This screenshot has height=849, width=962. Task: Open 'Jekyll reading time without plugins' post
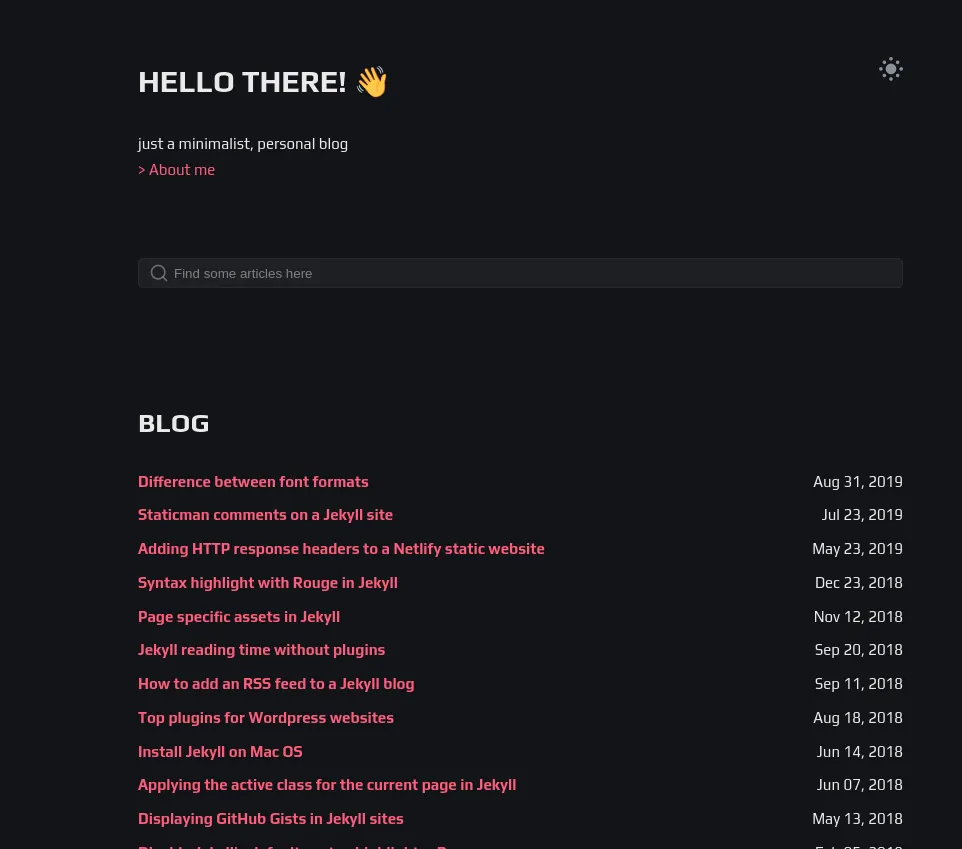pyautogui.click(x=261, y=650)
